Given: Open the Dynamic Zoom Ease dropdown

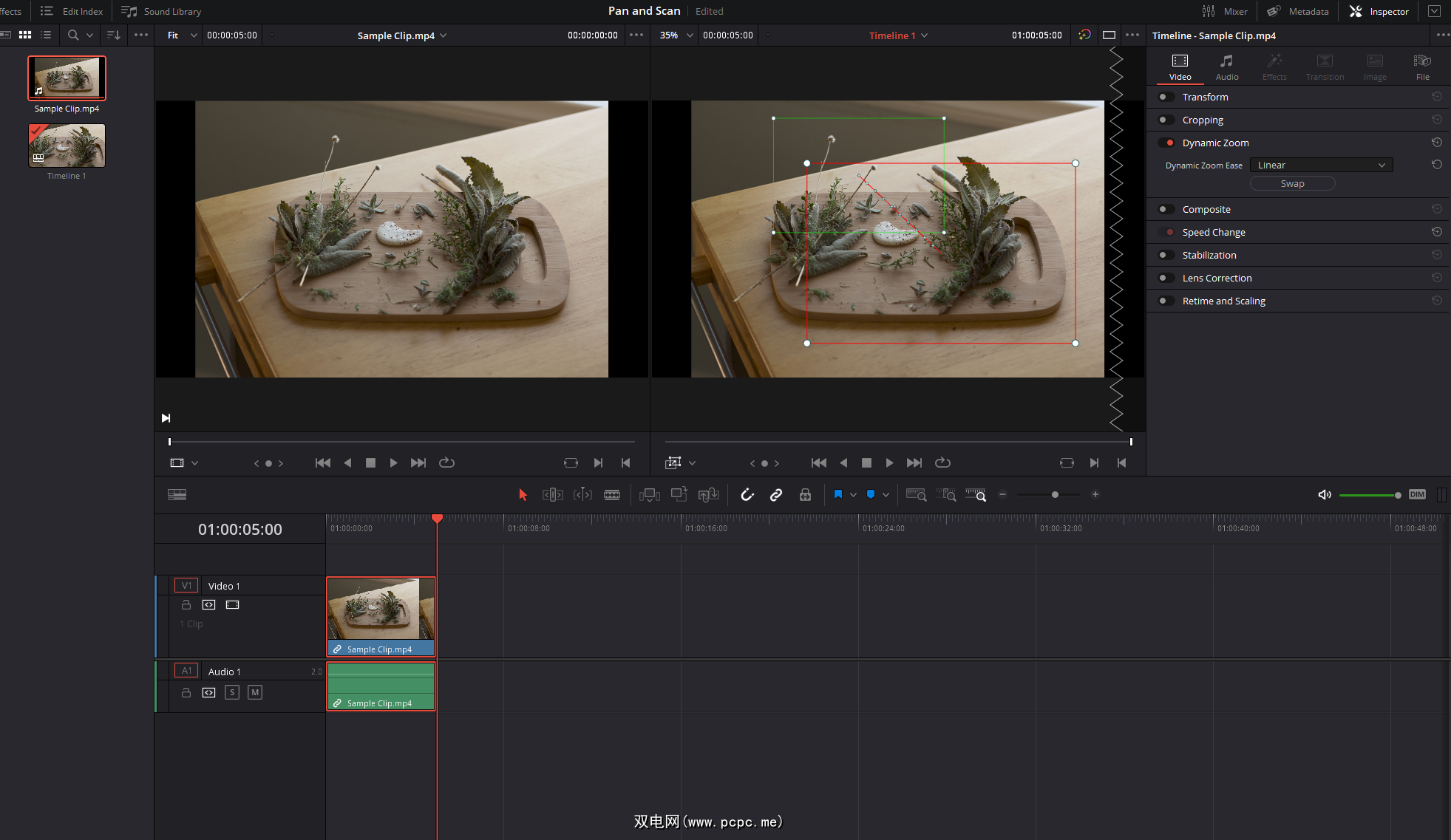Looking at the screenshot, I should [1321, 165].
